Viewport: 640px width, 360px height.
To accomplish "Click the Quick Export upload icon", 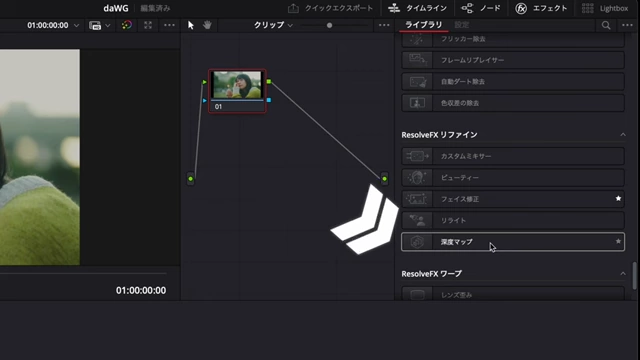I will (x=293, y=8).
